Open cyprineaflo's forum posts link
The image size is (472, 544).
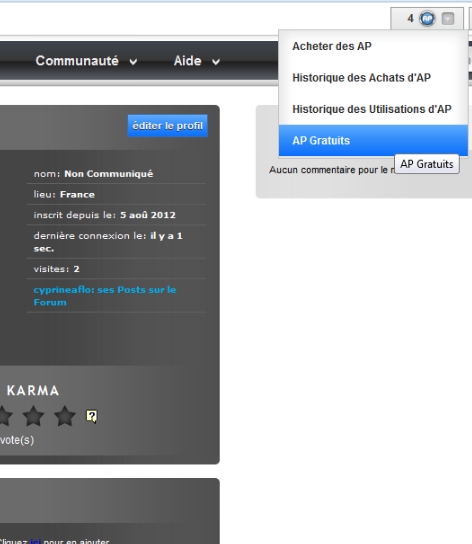tap(105, 296)
